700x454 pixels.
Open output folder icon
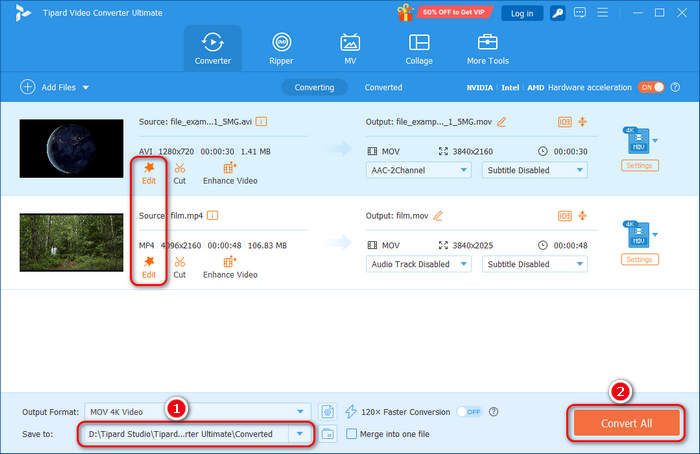(328, 434)
